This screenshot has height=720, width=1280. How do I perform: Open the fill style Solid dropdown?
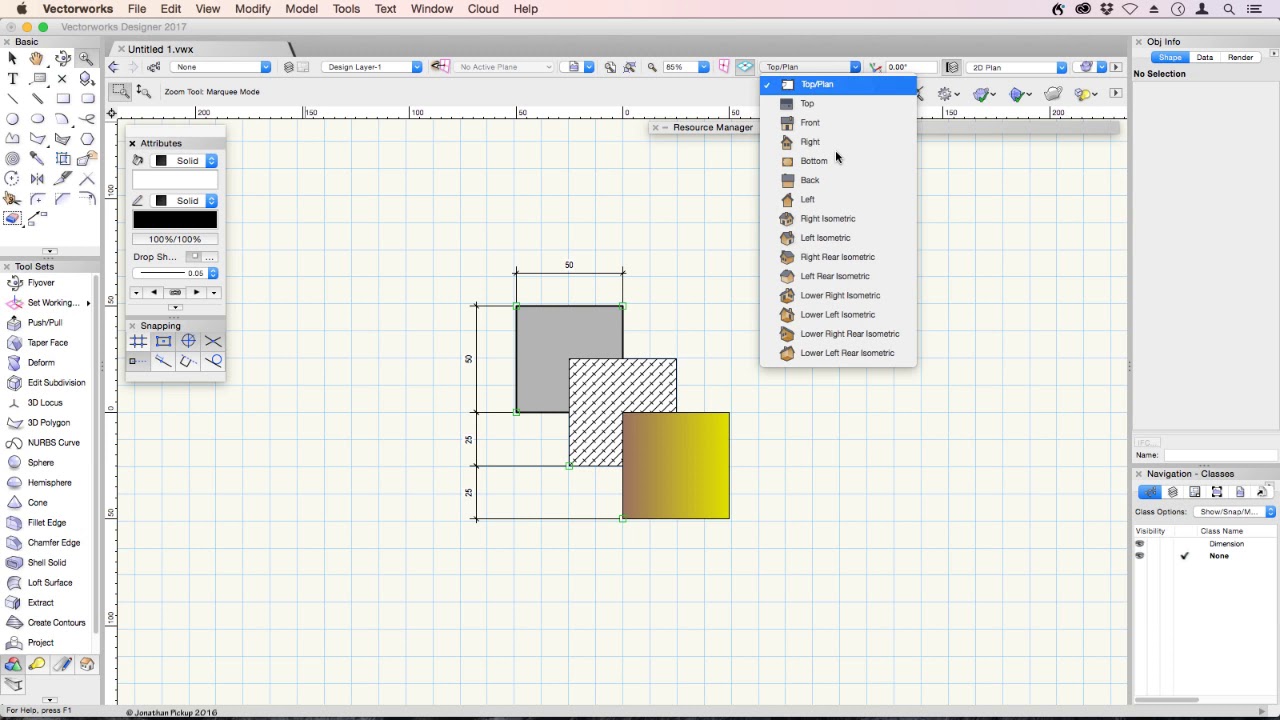[185, 161]
